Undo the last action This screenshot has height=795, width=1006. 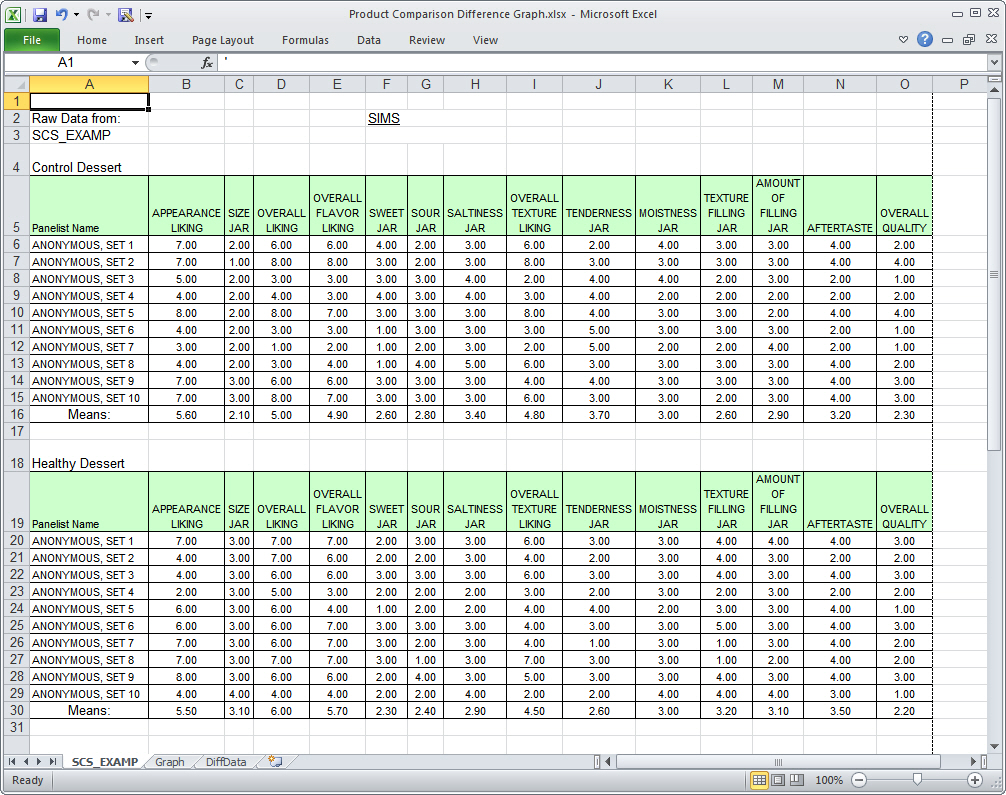62,14
